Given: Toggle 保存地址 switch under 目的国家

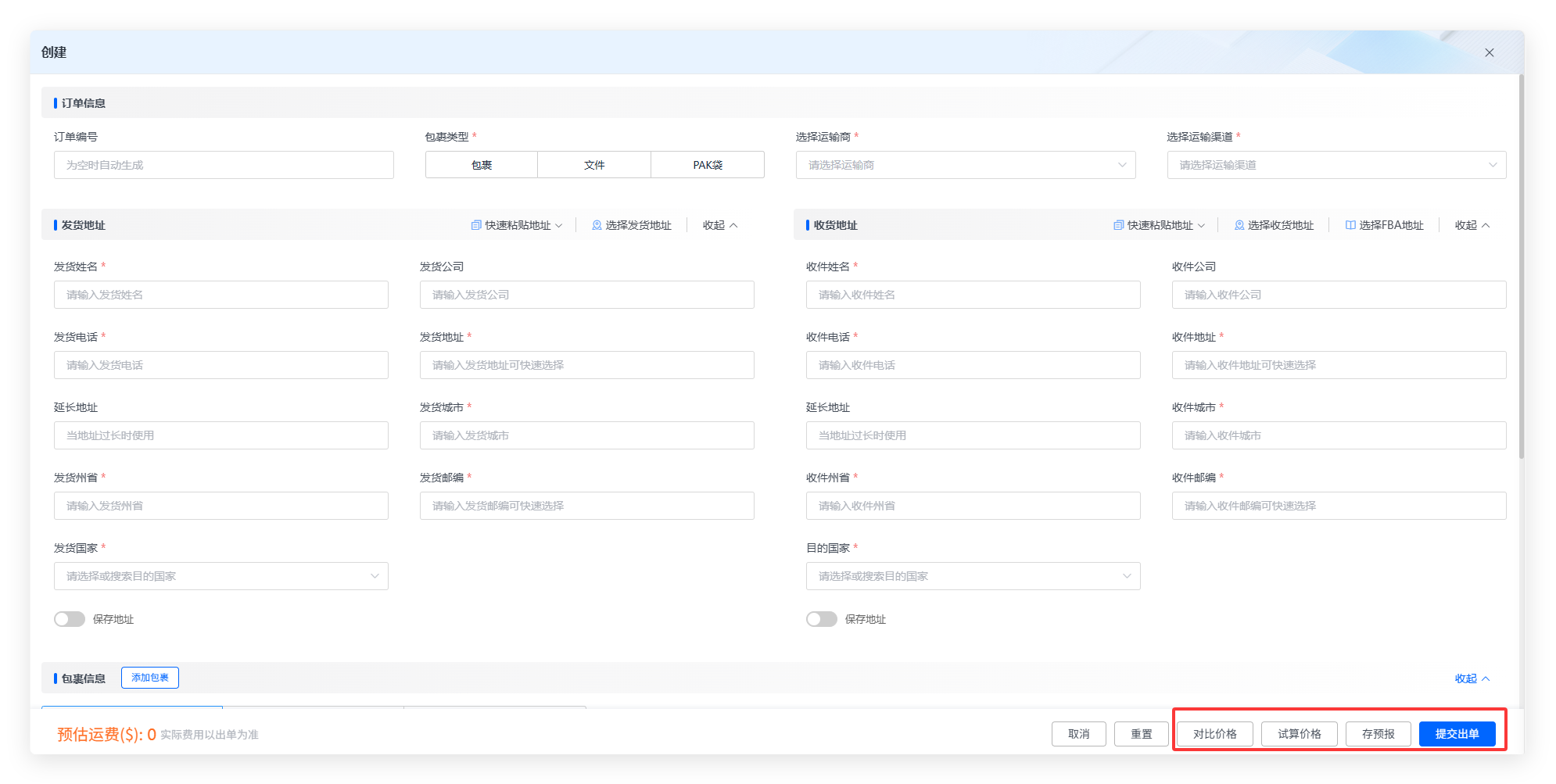Looking at the screenshot, I should [821, 619].
